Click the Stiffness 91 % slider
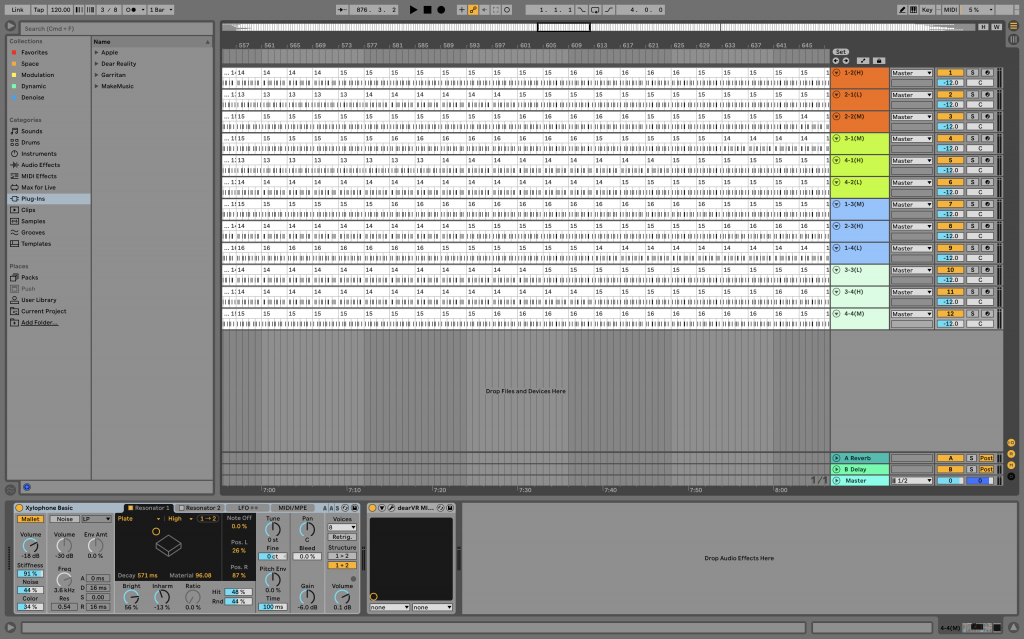This screenshot has height=639, width=1024. [x=30, y=573]
